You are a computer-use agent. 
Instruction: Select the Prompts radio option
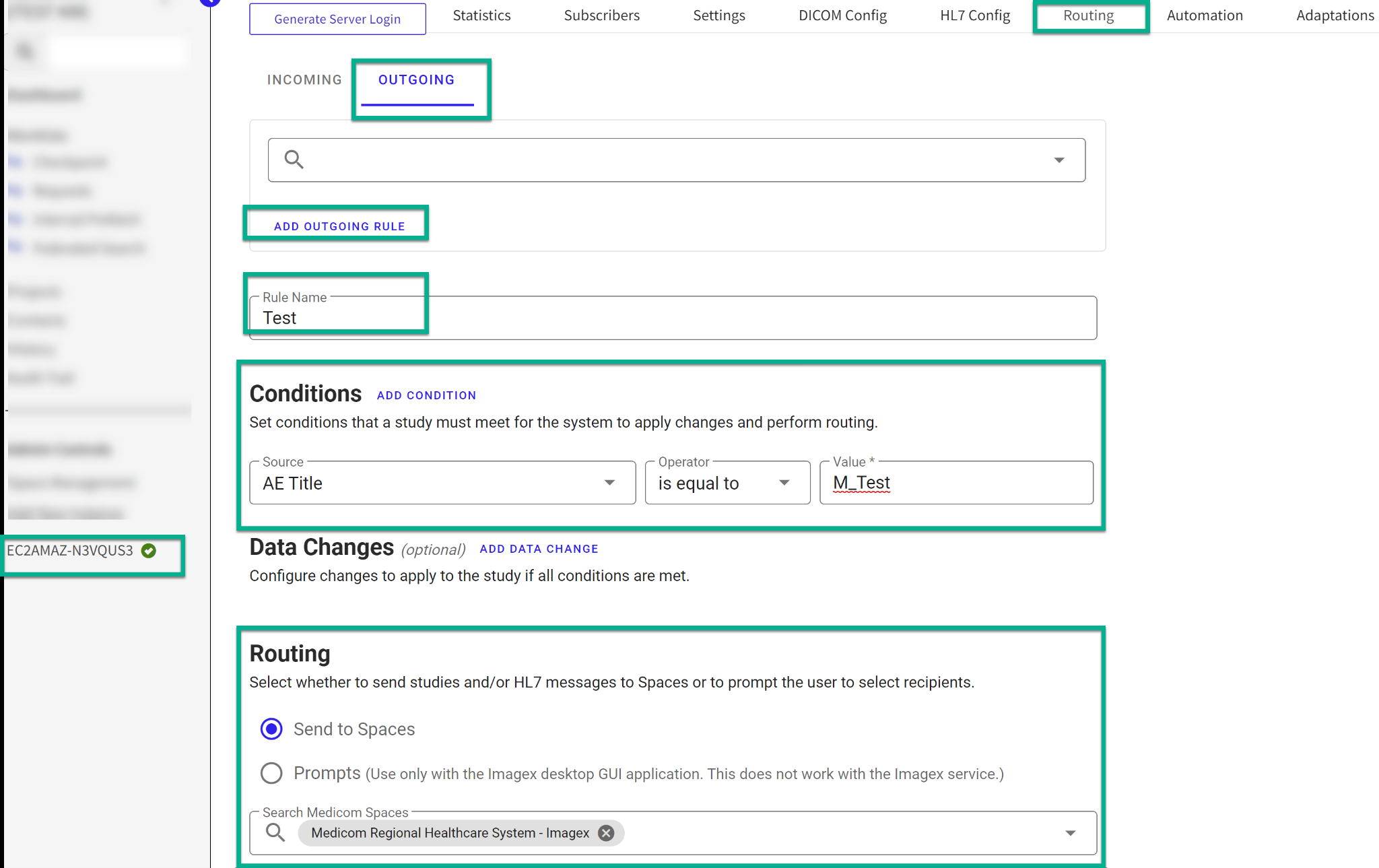pos(271,773)
